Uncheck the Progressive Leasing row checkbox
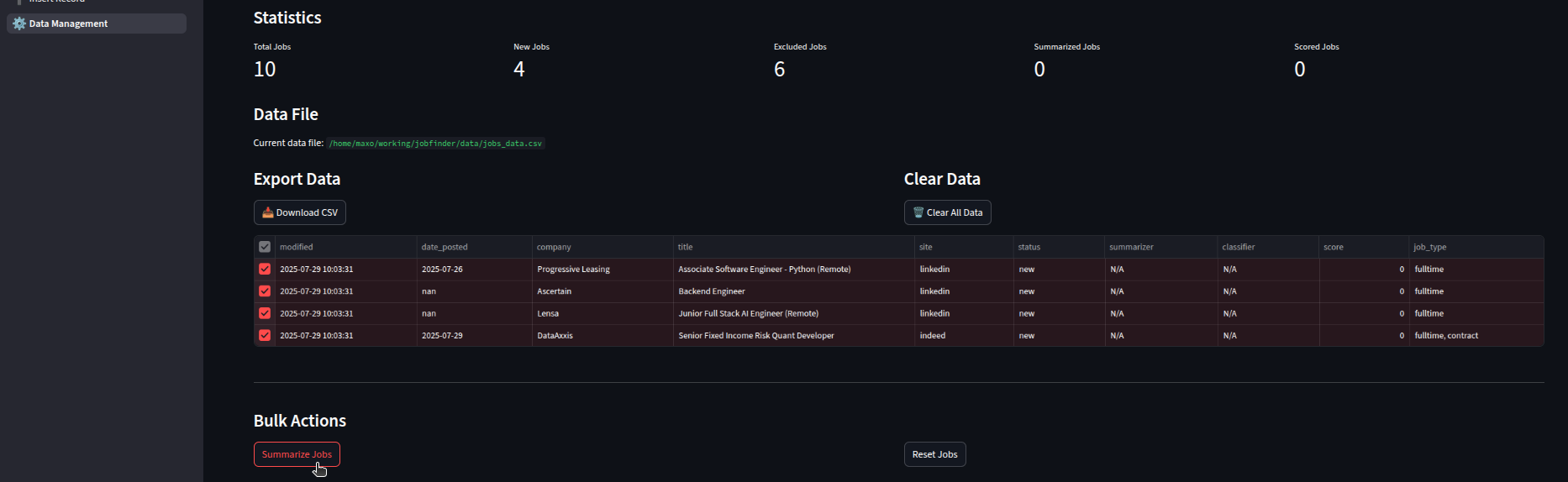This screenshot has width=1568, height=482. (x=265, y=270)
